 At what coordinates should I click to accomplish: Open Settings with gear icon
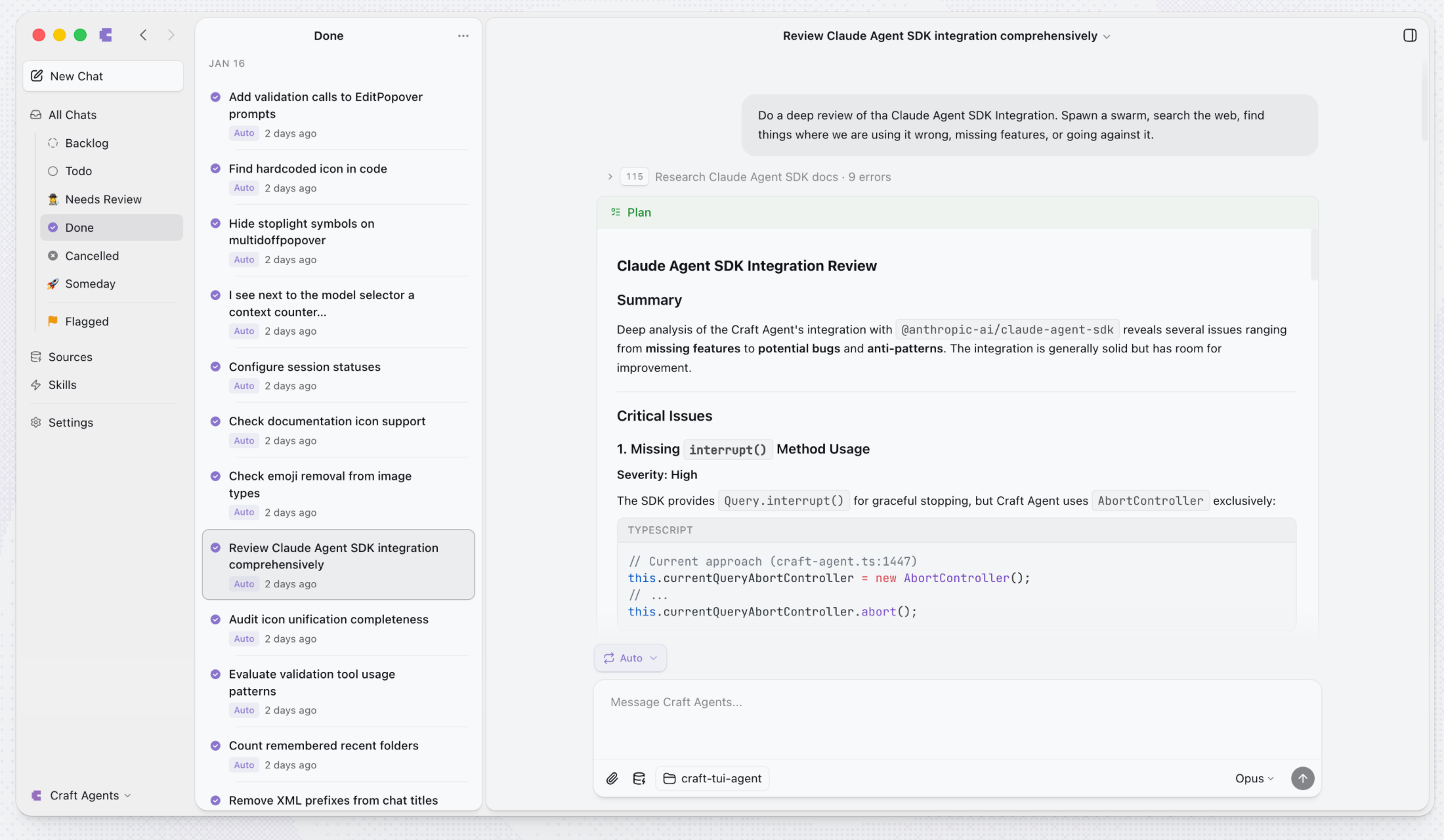point(36,423)
